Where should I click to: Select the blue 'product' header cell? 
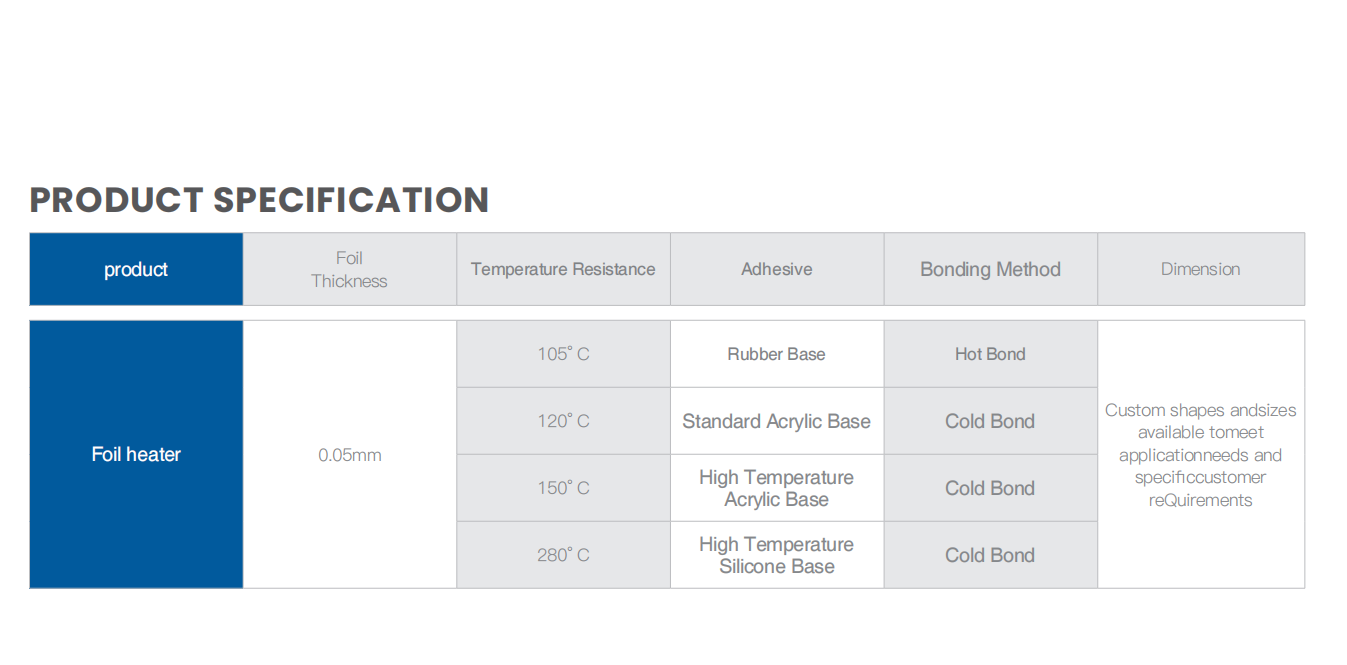(x=136, y=269)
